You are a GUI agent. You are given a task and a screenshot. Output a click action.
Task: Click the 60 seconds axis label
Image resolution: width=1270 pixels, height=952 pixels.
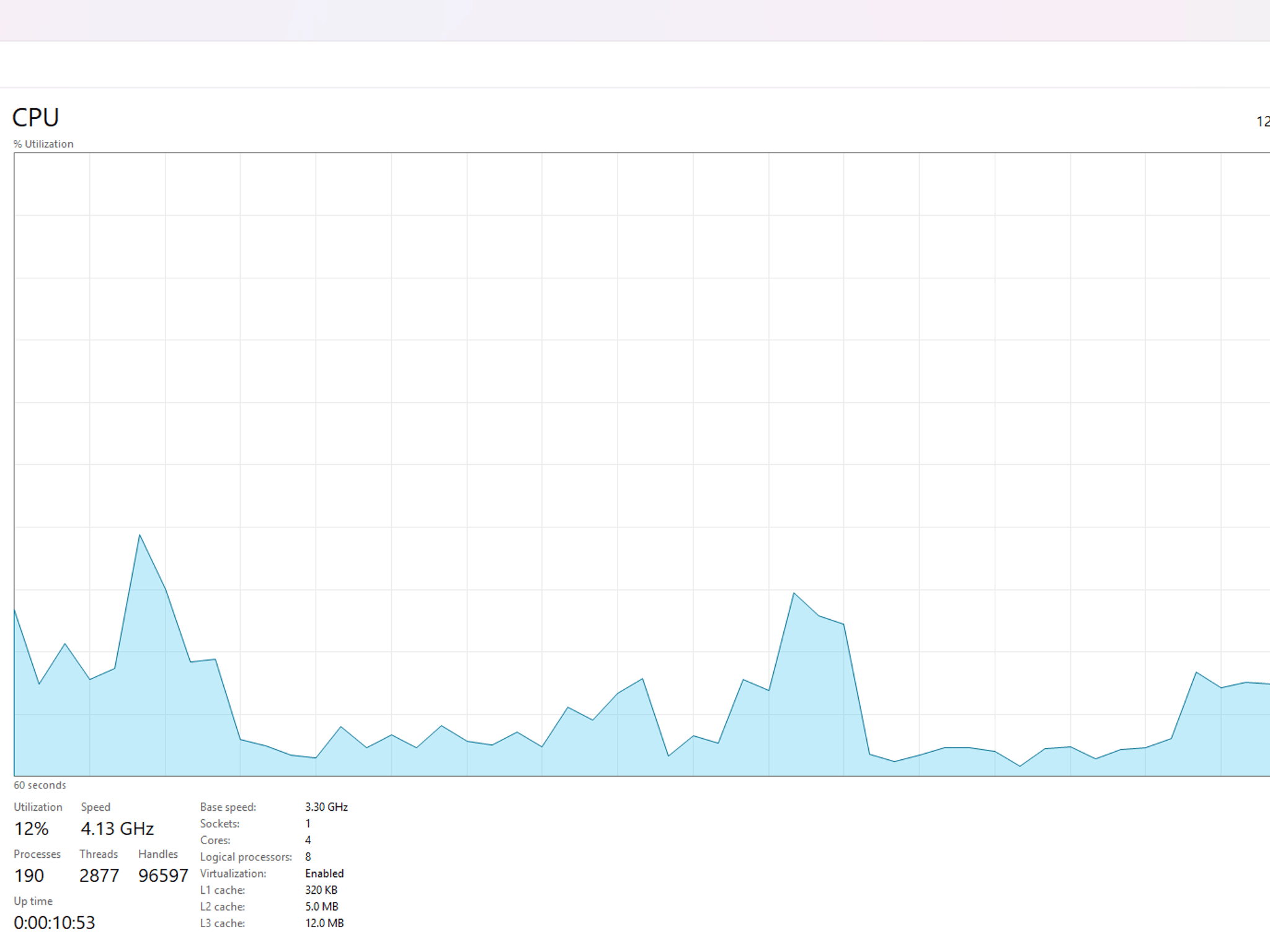[40, 785]
